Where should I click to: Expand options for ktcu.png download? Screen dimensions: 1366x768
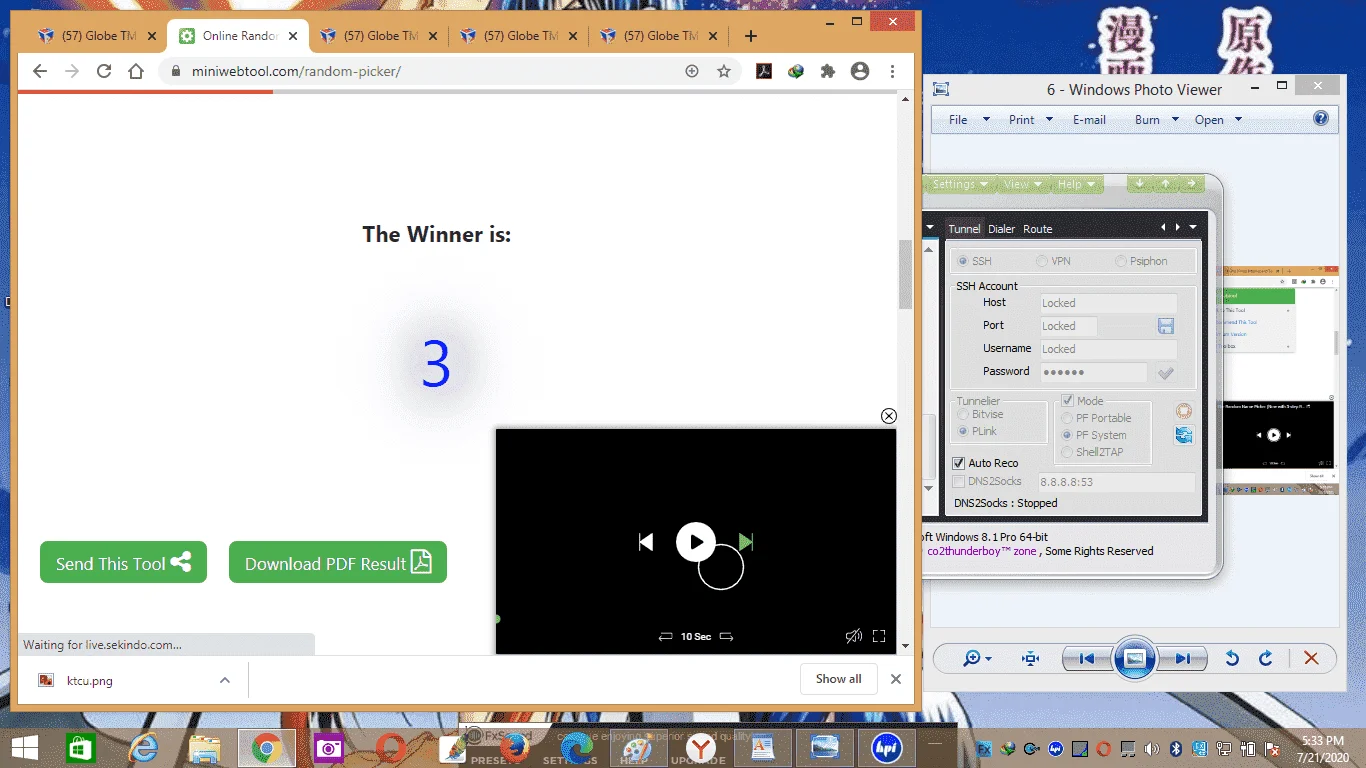click(225, 680)
